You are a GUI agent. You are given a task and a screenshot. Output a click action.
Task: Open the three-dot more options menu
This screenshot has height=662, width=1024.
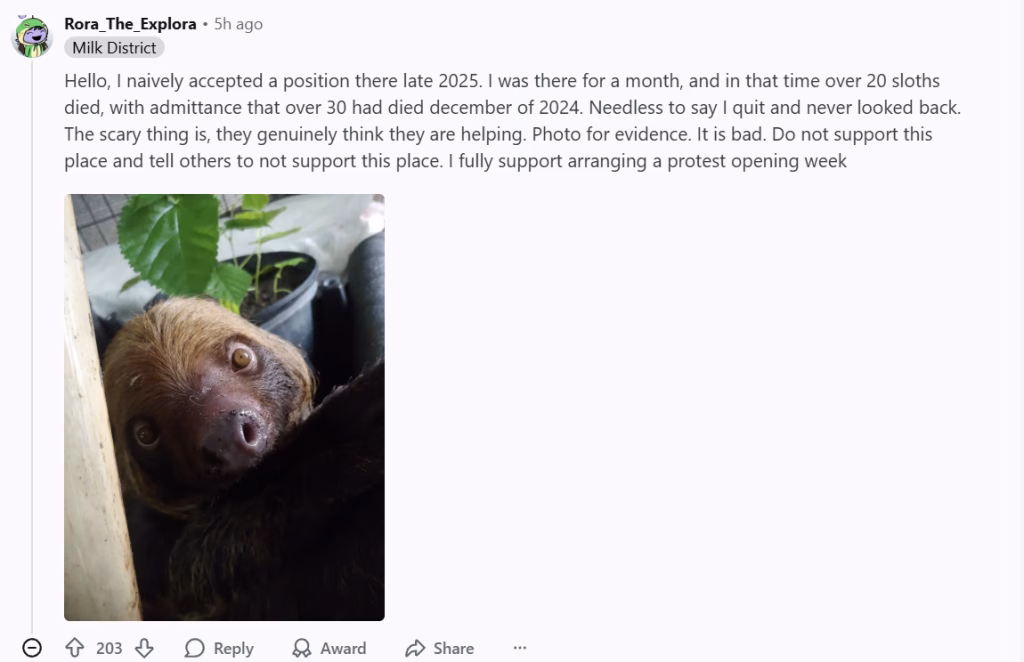click(519, 648)
